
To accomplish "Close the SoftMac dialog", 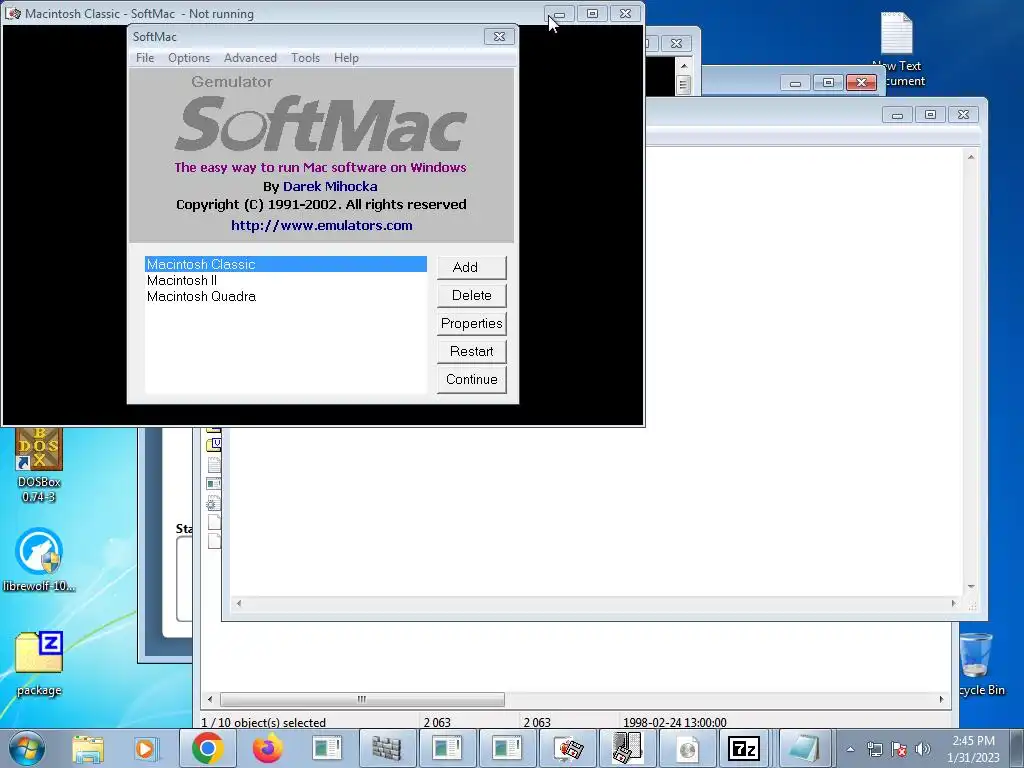I will click(499, 37).
